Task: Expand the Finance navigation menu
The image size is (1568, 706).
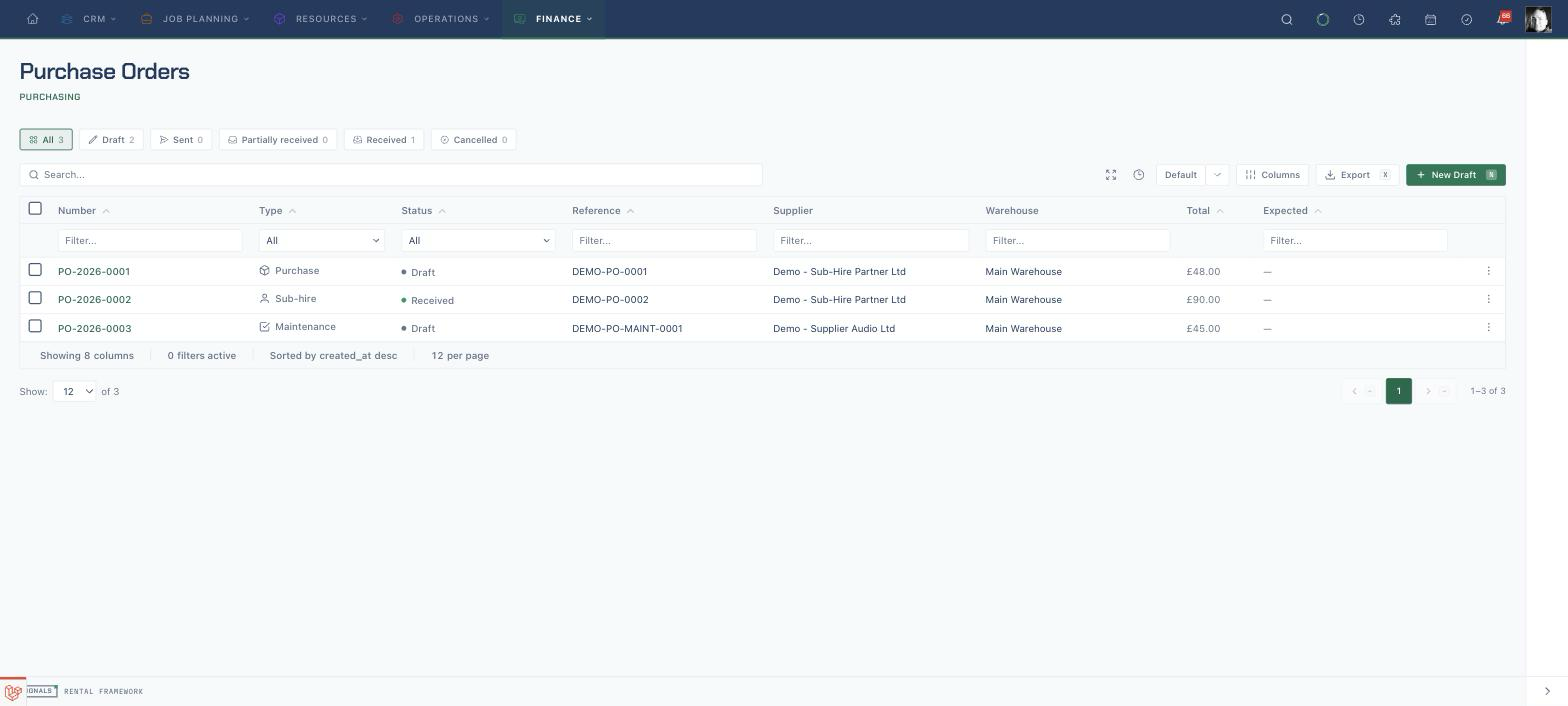Action: (x=554, y=19)
